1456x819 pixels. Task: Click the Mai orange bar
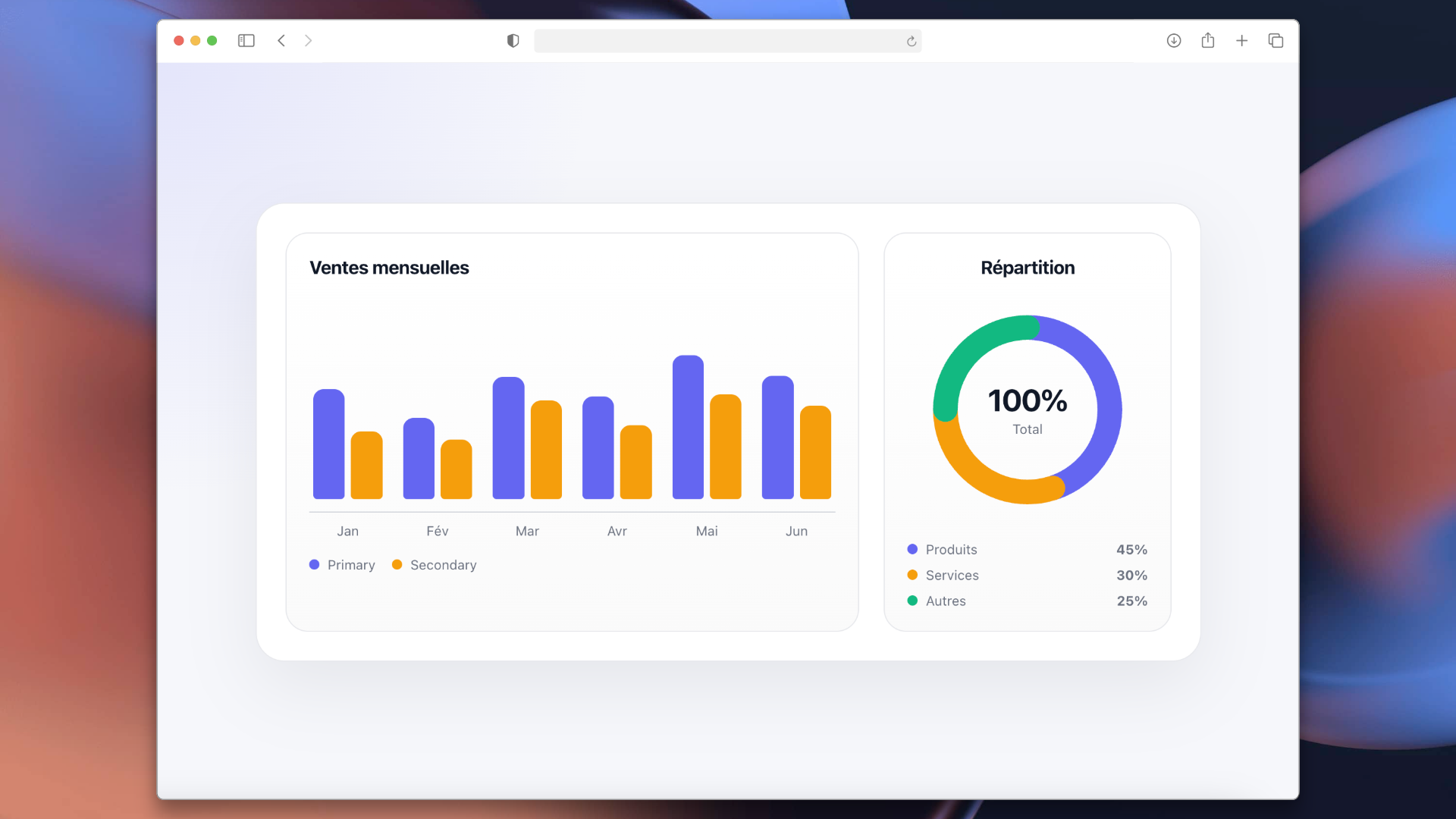point(726,447)
